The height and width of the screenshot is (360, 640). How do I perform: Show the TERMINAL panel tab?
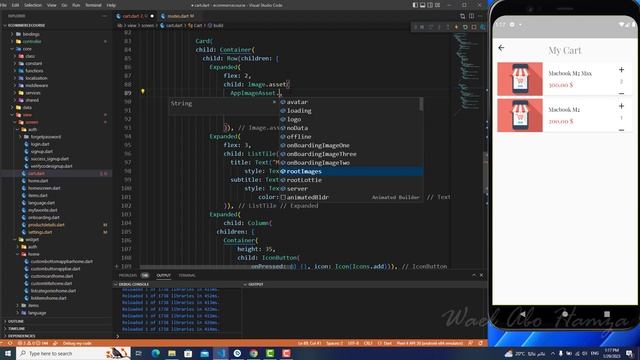(x=187, y=276)
